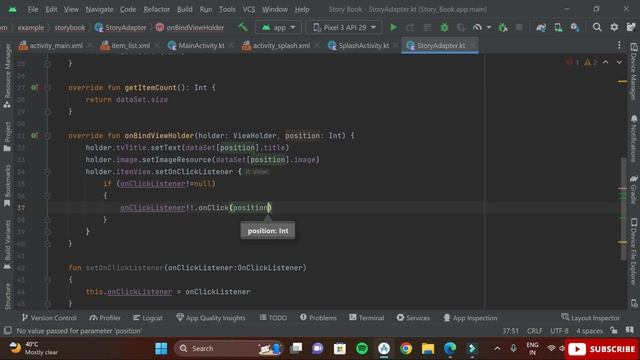The image size is (640, 360).
Task: Click onBindViewHolder in breadcrumb bar
Action: [x=190, y=27]
